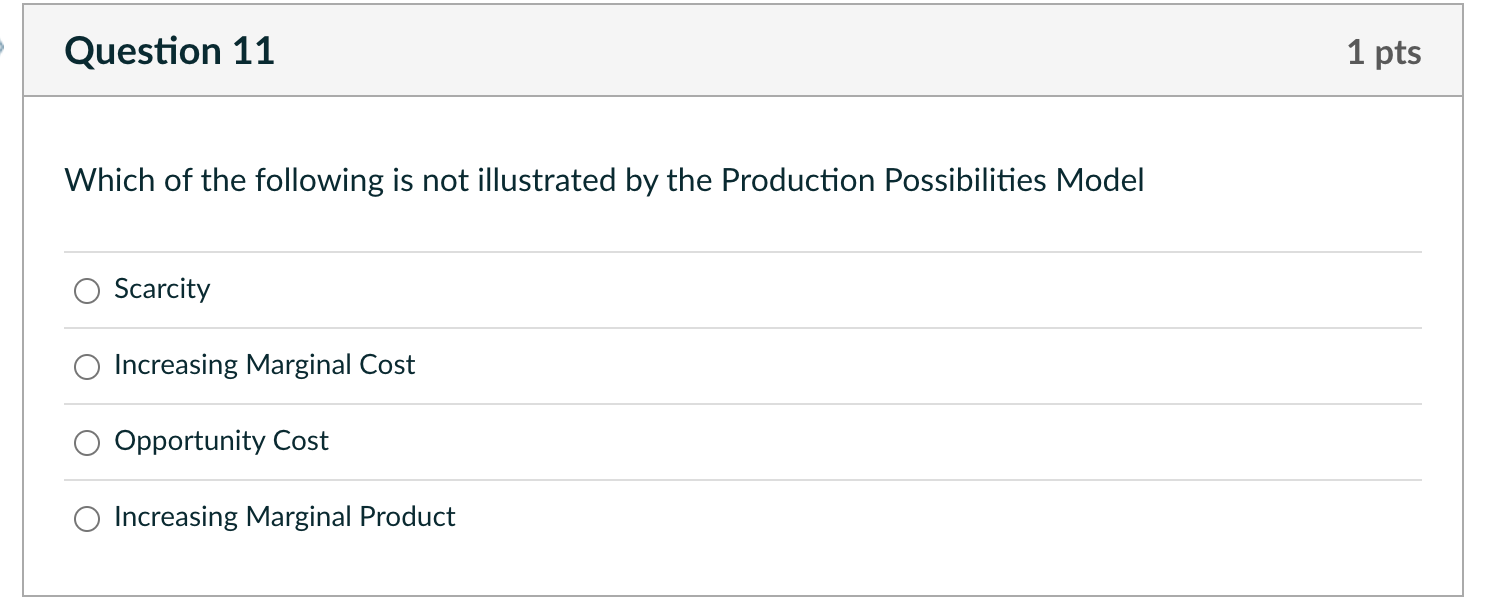Click the "1 pts" points label
This screenshot has height=598, width=1494.
pyautogui.click(x=1383, y=52)
